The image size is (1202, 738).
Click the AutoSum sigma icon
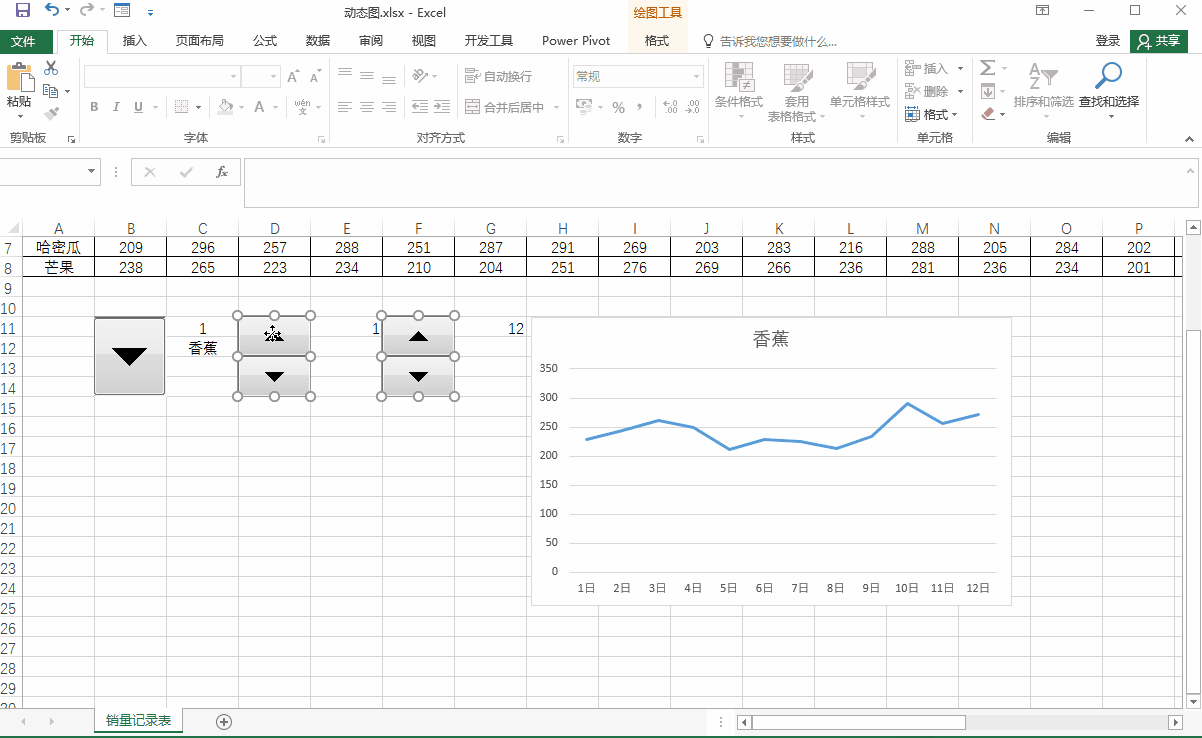point(987,68)
